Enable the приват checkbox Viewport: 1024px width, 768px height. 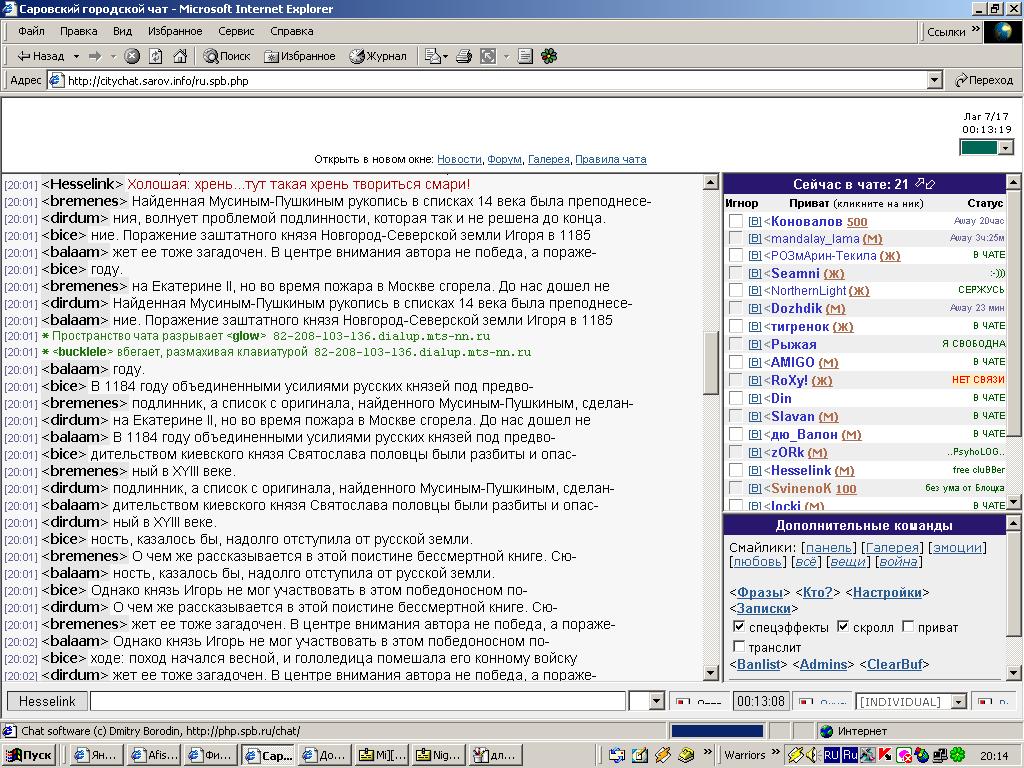pyautogui.click(x=908, y=627)
